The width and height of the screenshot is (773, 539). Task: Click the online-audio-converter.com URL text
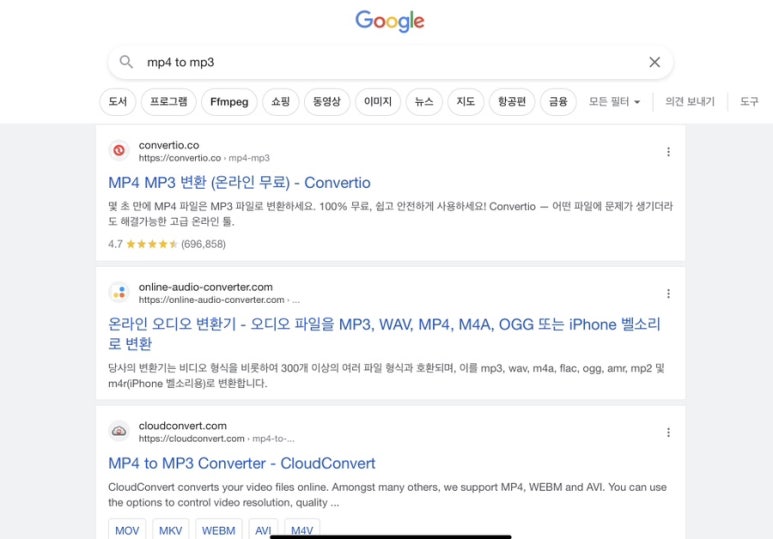pyautogui.click(x=219, y=300)
